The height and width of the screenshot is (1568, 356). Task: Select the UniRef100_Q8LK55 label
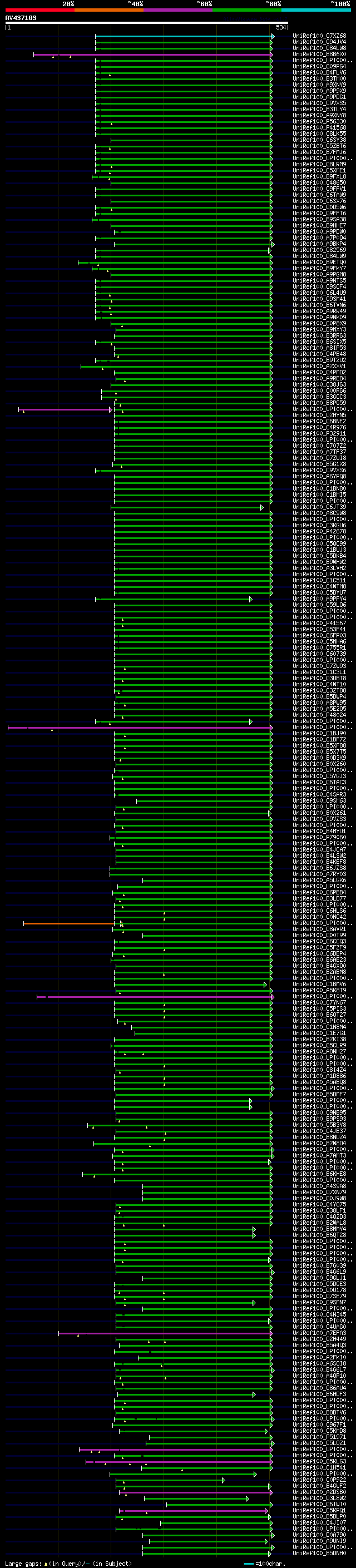coord(319,134)
